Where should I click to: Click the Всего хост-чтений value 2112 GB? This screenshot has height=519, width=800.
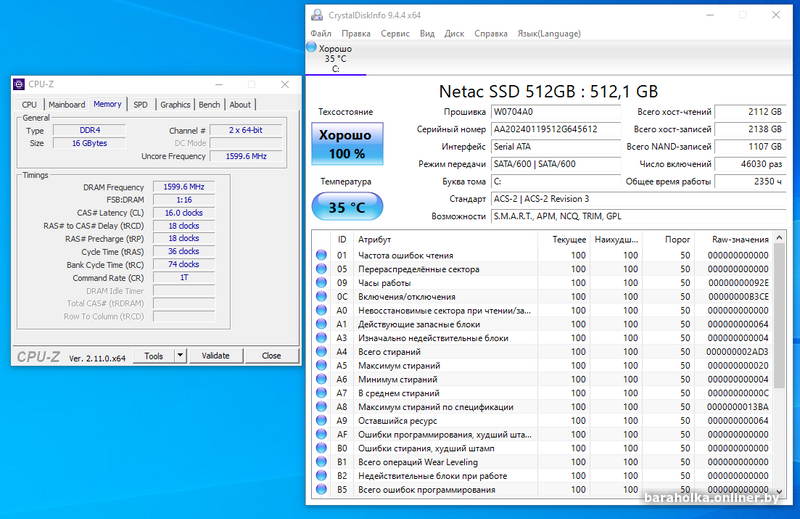coord(750,112)
